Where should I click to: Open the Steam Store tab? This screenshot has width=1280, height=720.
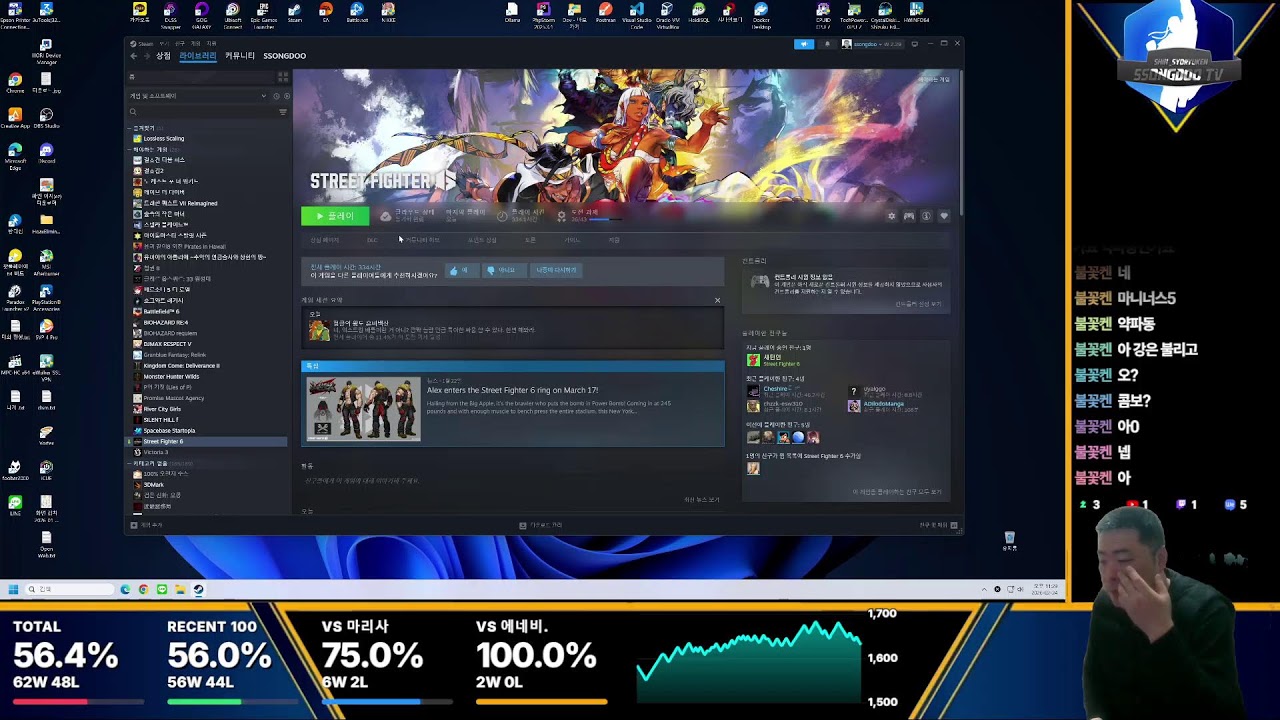pyautogui.click(x=163, y=56)
